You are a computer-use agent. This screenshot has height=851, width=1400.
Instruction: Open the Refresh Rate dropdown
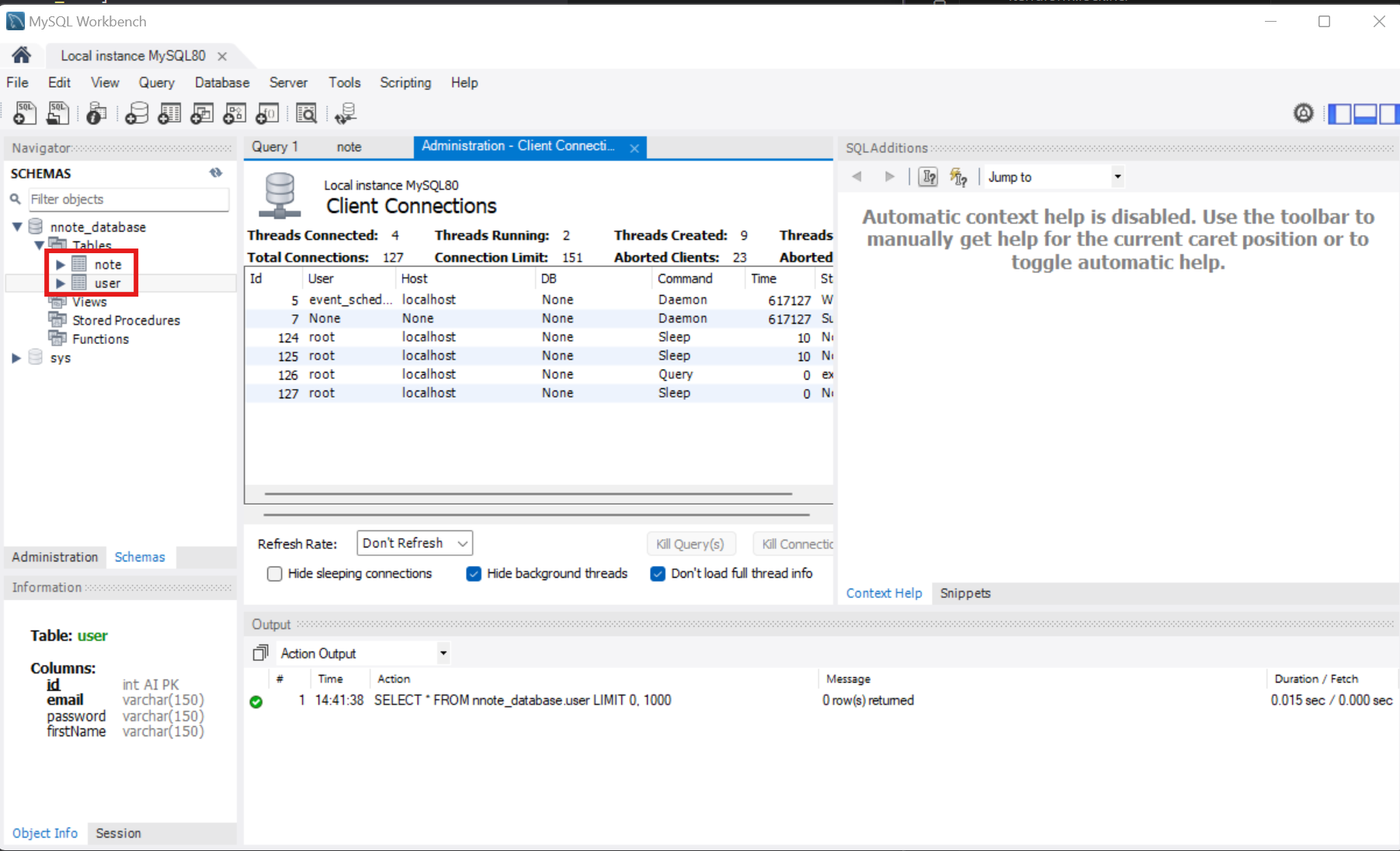[415, 543]
